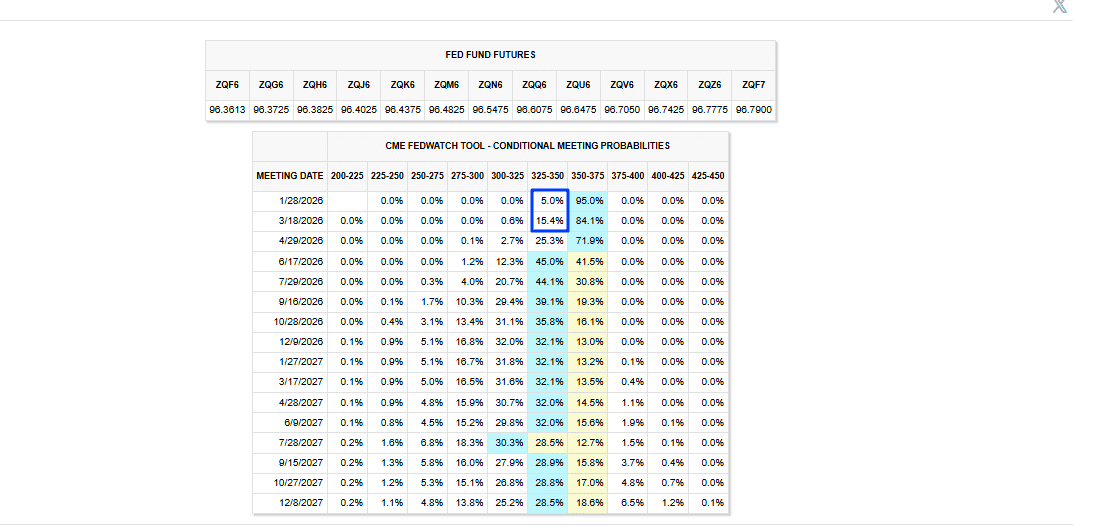Click the 95.0% probability cell
The image size is (1094, 531).
[x=587, y=201]
